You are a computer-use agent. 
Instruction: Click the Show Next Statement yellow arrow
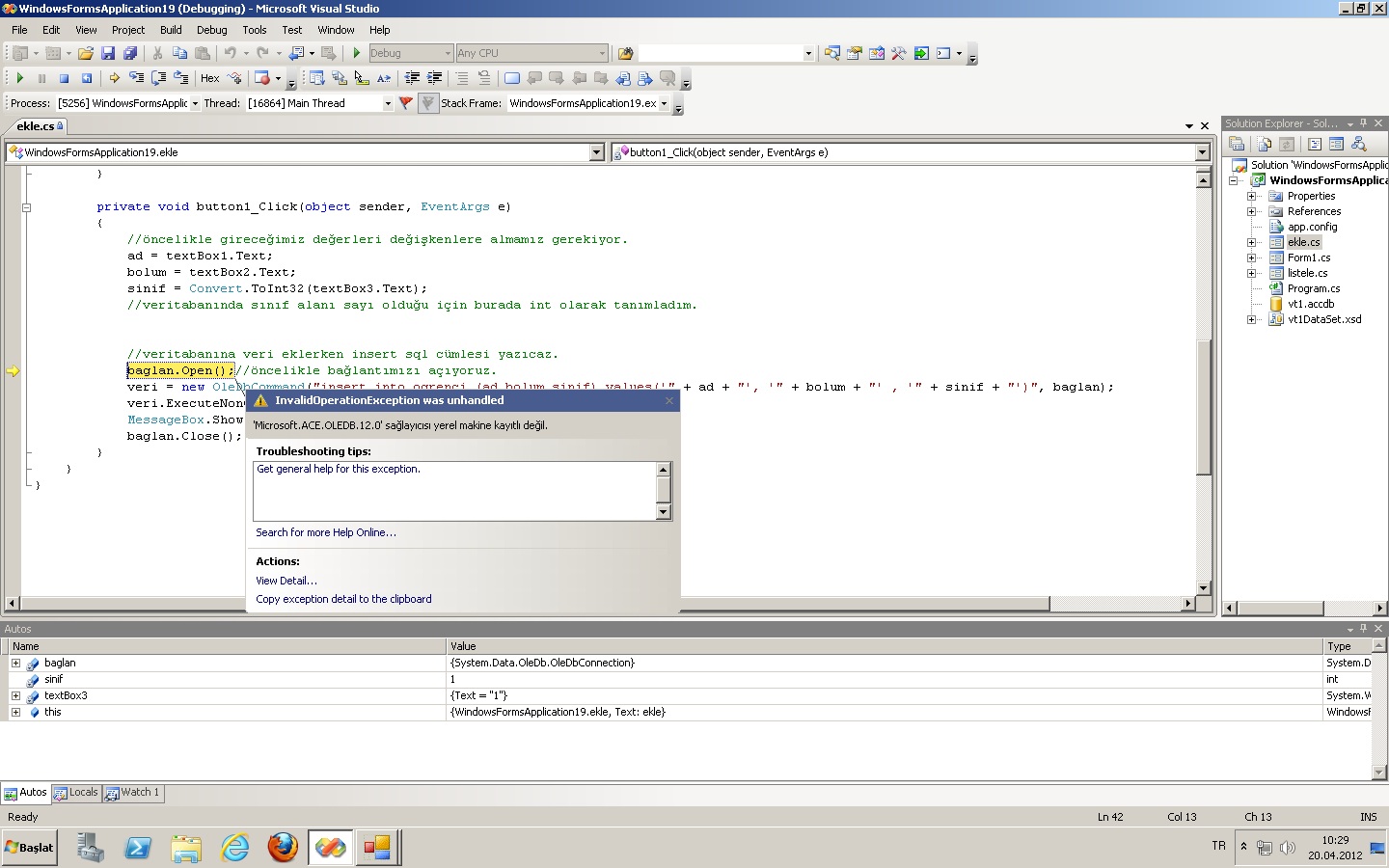click(x=114, y=78)
